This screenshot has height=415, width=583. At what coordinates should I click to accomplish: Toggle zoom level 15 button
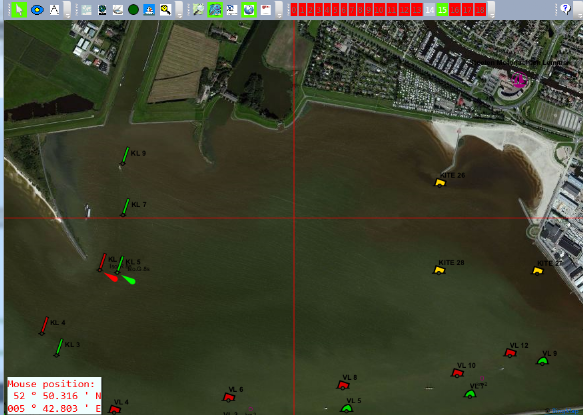coord(442,10)
